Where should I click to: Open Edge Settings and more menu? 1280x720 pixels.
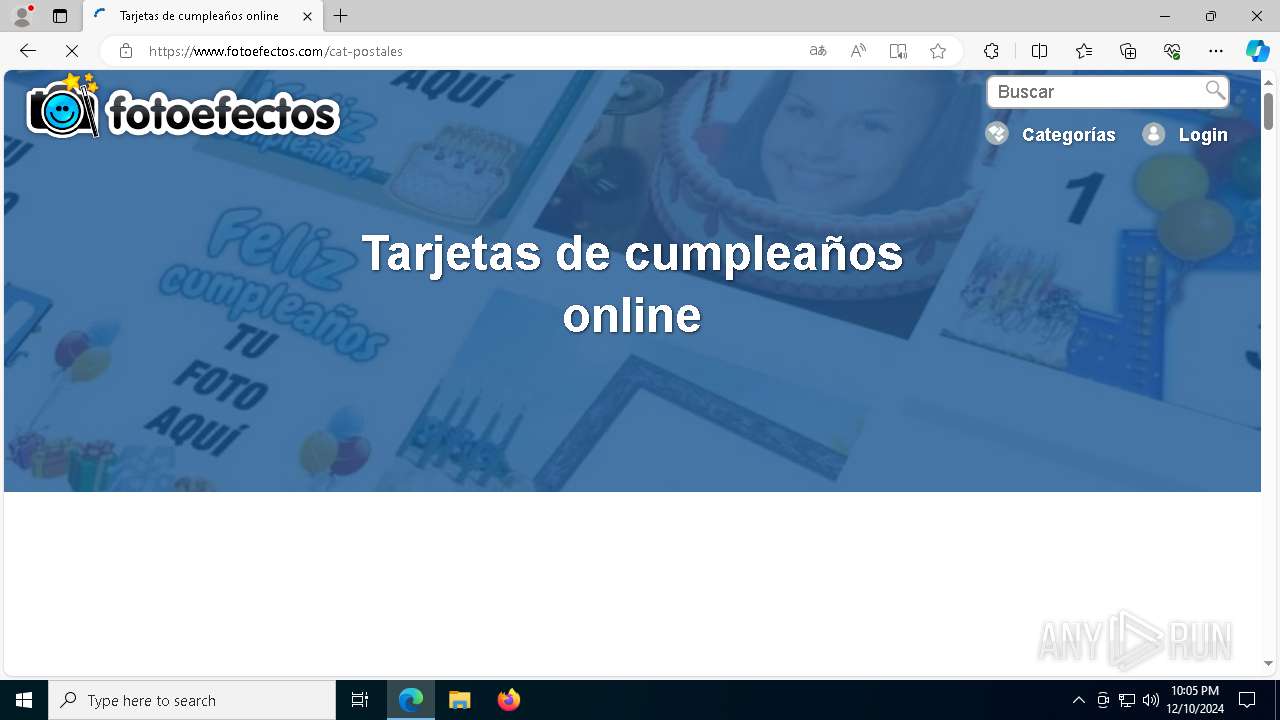tap(1216, 51)
